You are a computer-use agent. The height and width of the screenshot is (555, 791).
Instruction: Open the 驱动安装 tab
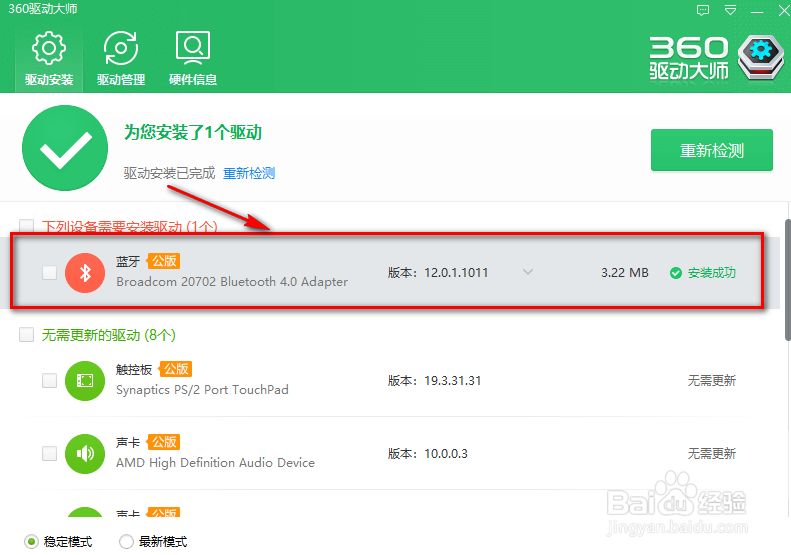pyautogui.click(x=49, y=59)
